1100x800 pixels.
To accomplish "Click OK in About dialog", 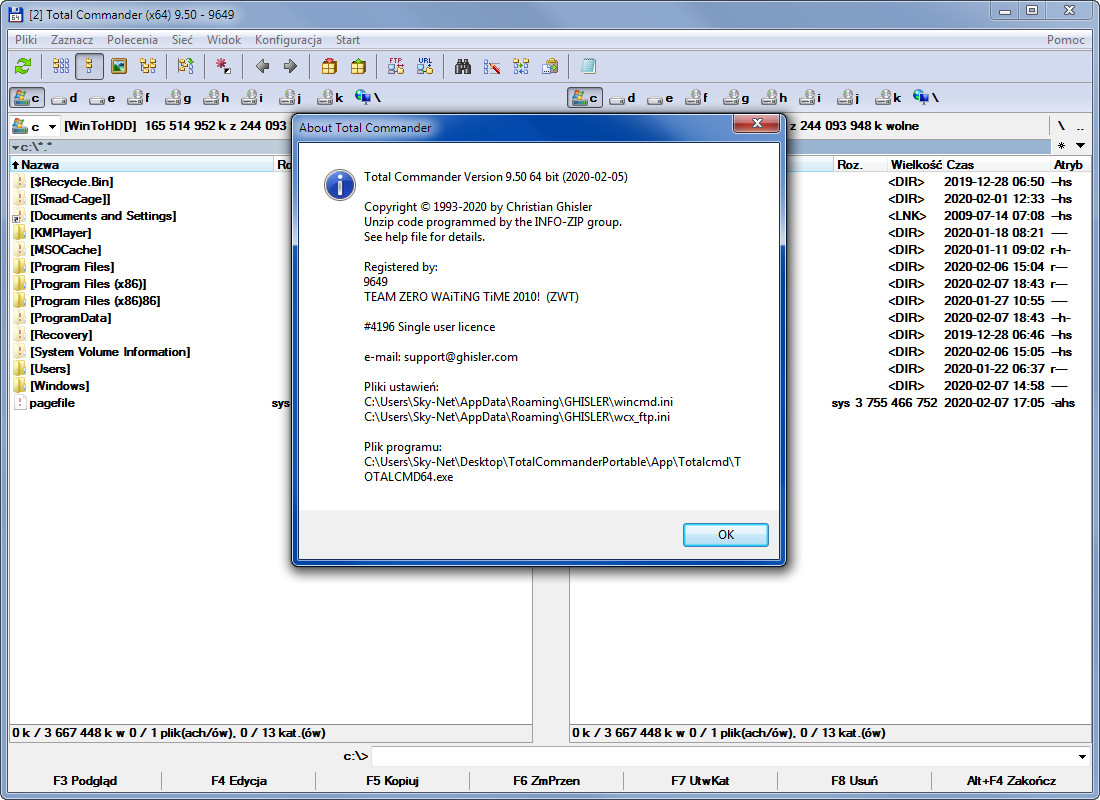I will coord(725,535).
